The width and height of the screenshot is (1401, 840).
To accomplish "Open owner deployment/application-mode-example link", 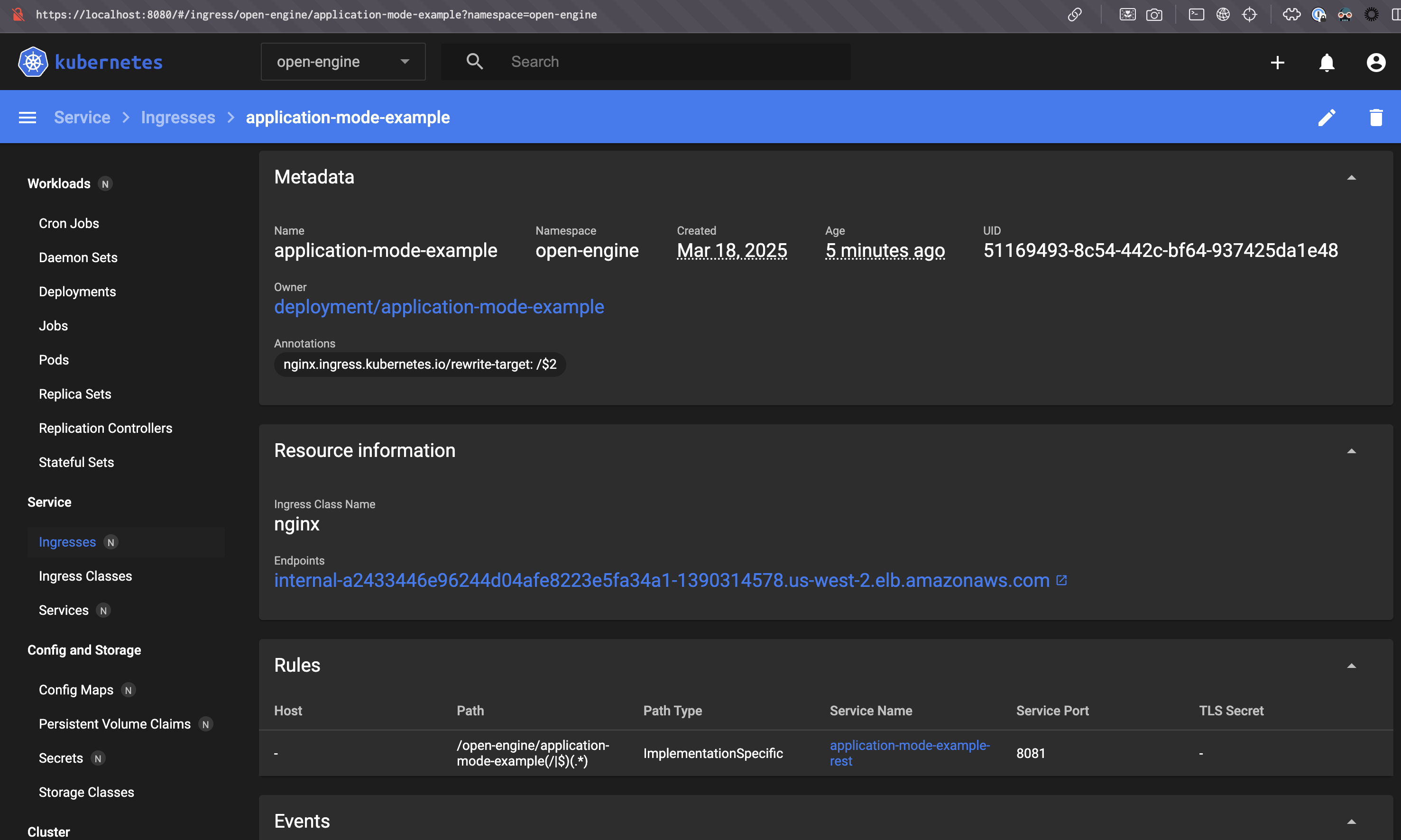I will coord(439,307).
